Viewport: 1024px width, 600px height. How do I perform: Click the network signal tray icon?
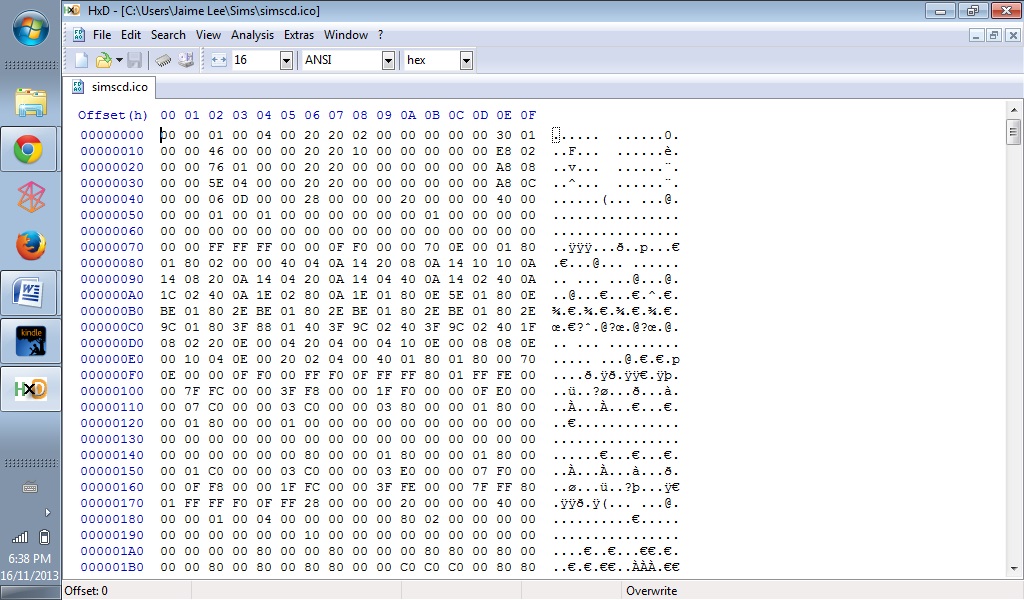coord(20,537)
